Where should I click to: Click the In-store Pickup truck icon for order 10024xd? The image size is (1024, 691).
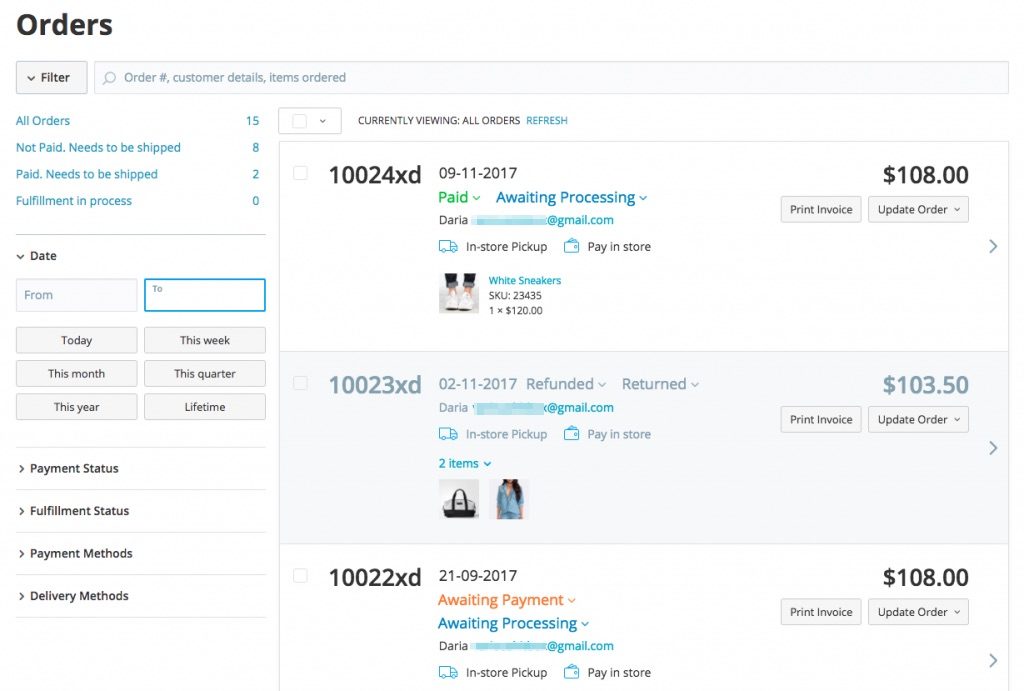(448, 246)
